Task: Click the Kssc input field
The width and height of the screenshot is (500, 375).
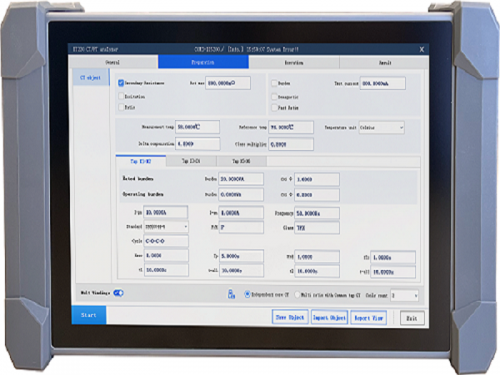Action: tap(166, 256)
